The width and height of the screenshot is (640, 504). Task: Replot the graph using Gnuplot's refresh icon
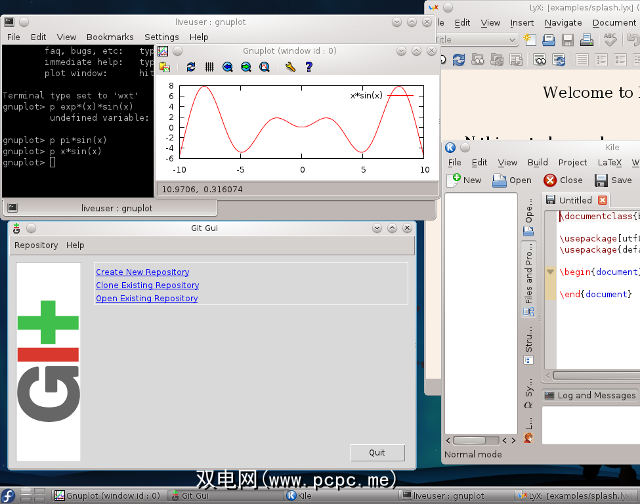point(191,67)
